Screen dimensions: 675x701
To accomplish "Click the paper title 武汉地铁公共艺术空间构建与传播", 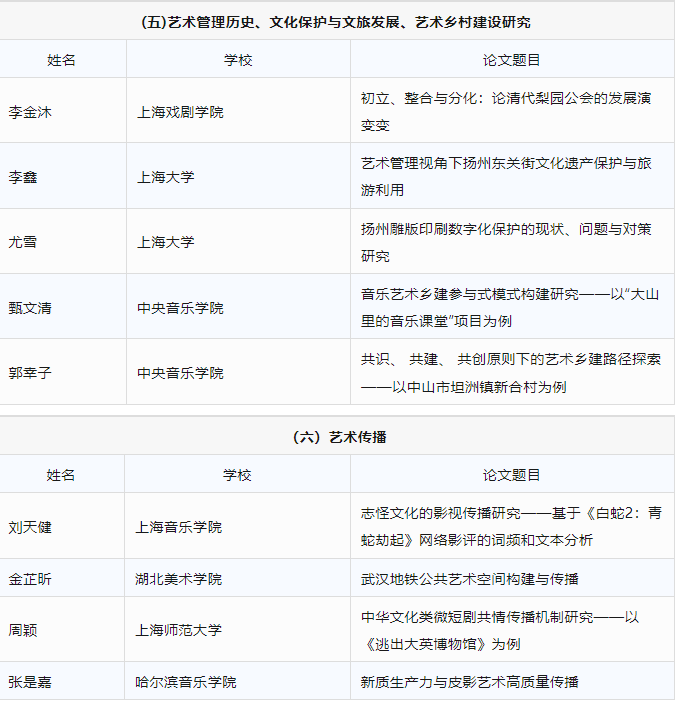I will pyautogui.click(x=470, y=579).
